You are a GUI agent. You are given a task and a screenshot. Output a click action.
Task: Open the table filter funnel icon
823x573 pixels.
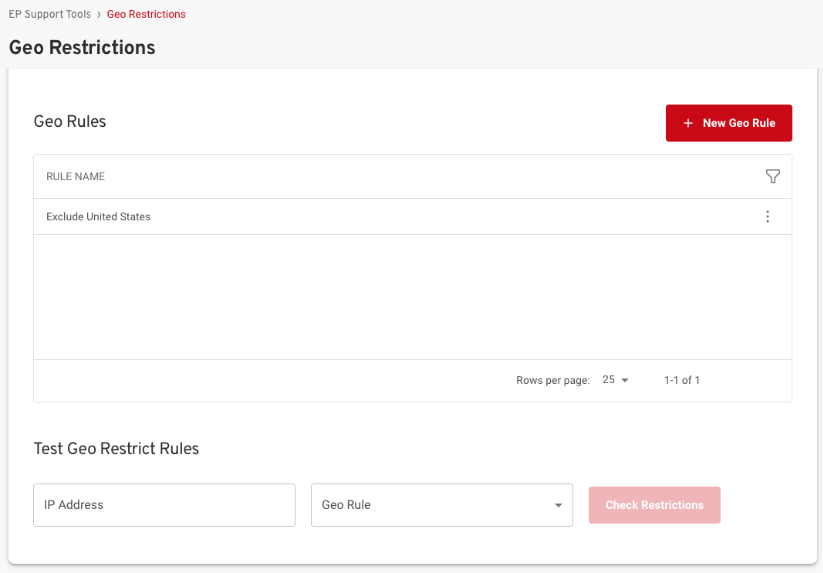tap(772, 177)
